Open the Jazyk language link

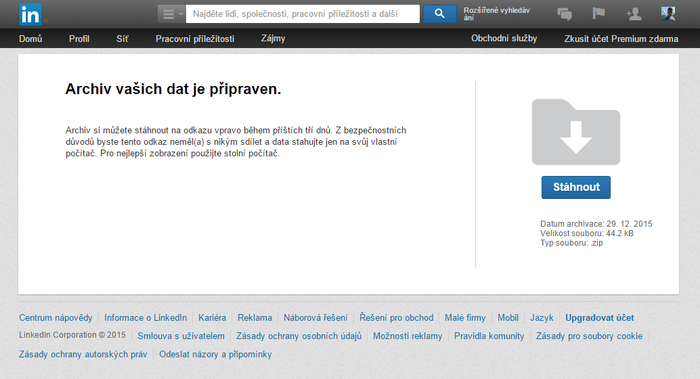[x=542, y=318]
